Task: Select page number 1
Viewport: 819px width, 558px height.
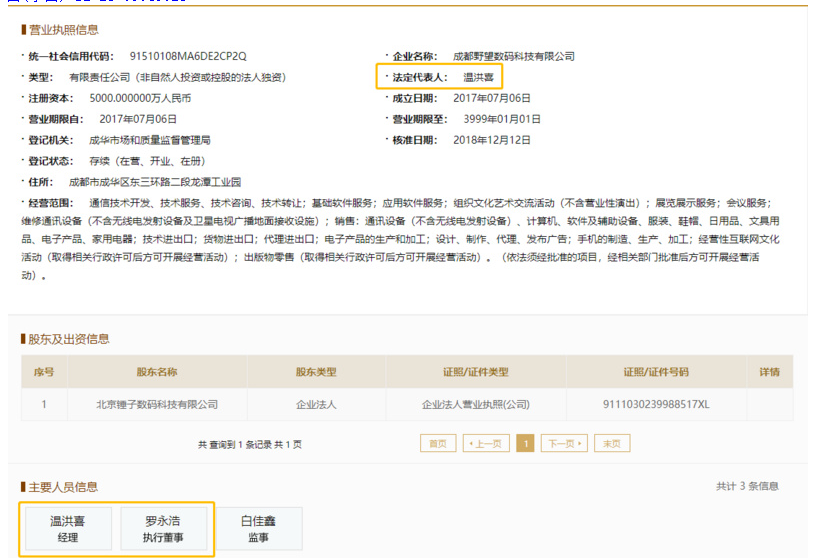Action: coord(525,444)
